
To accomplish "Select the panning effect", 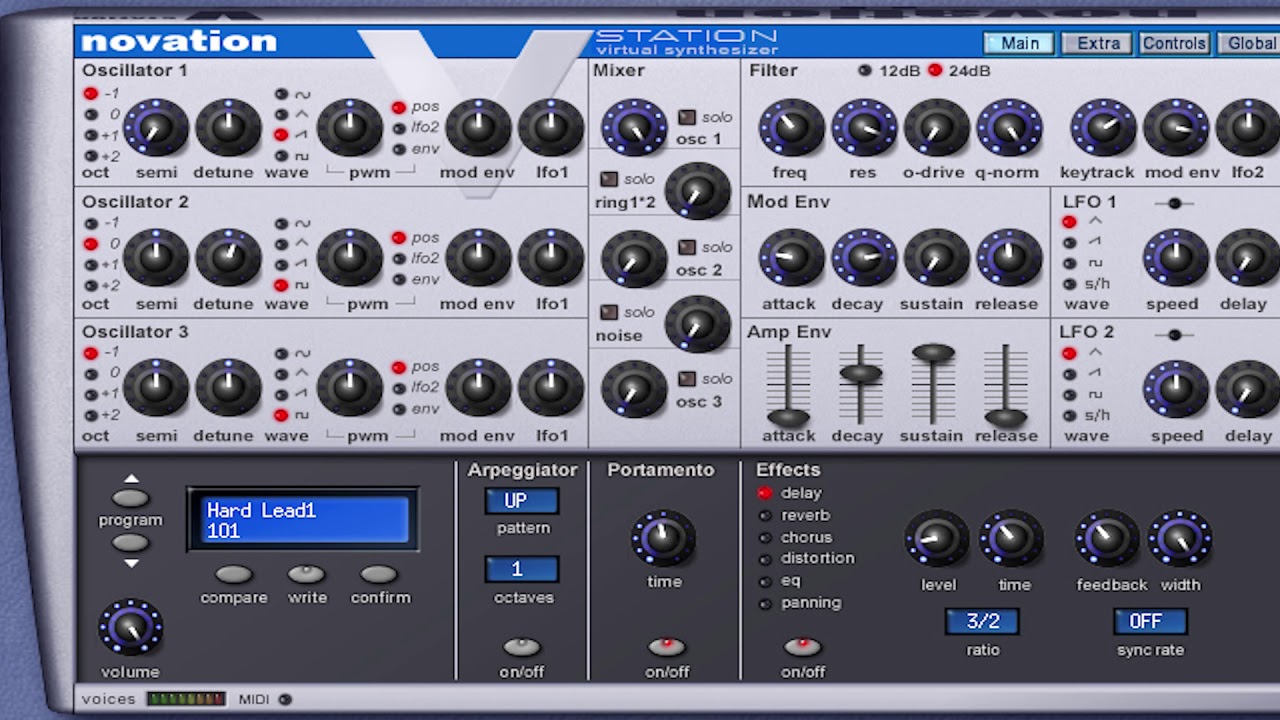I will pyautogui.click(x=765, y=604).
